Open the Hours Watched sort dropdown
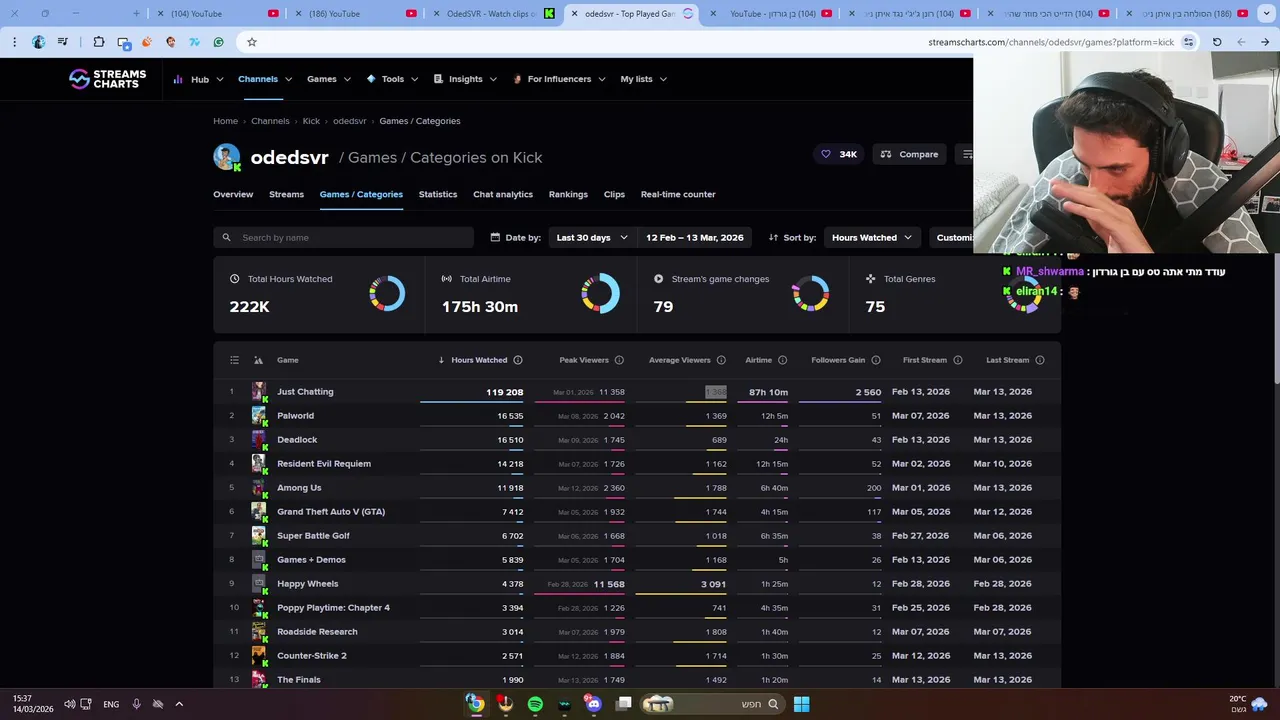The image size is (1280, 720). click(871, 237)
